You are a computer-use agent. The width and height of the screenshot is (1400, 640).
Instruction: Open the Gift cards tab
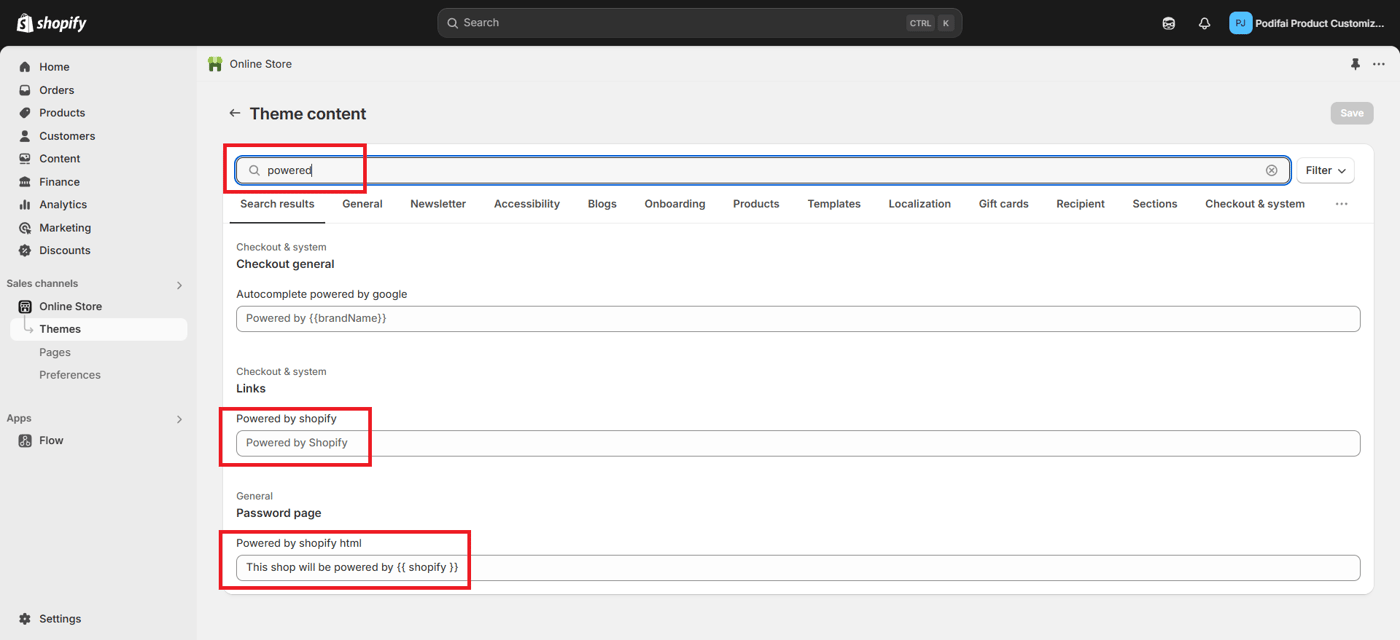(x=1004, y=204)
